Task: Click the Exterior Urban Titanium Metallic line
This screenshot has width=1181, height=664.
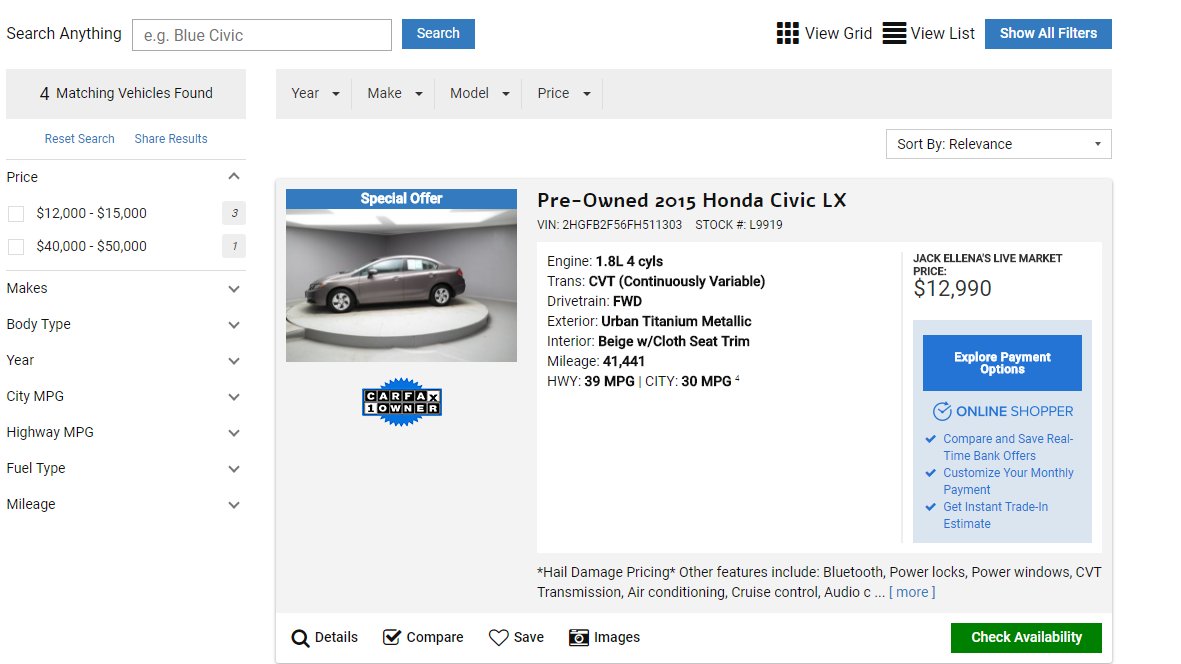Action: [x=649, y=321]
